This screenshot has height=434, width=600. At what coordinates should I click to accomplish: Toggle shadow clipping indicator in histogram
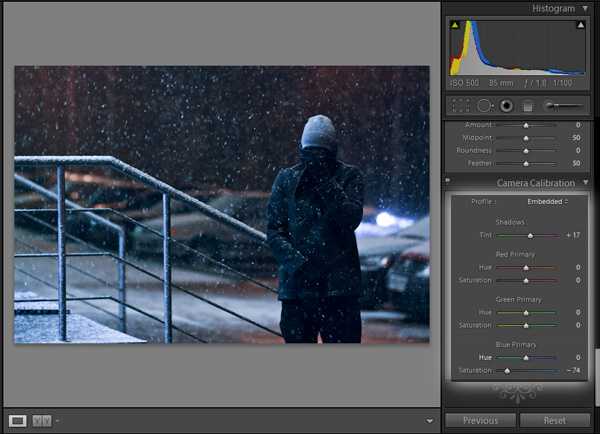click(x=452, y=24)
